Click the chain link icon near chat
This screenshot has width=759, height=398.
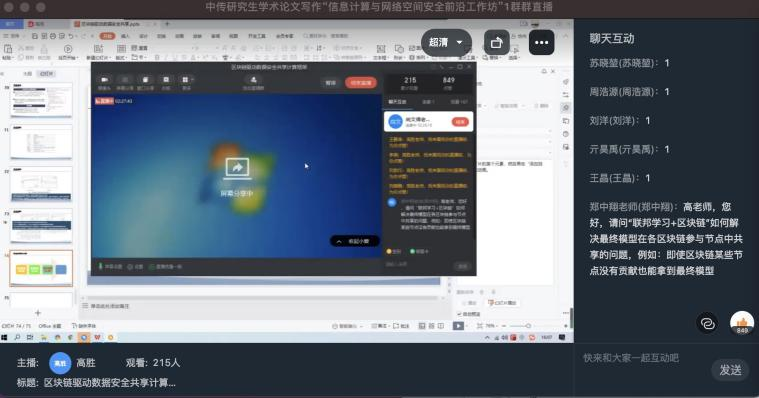click(707, 323)
